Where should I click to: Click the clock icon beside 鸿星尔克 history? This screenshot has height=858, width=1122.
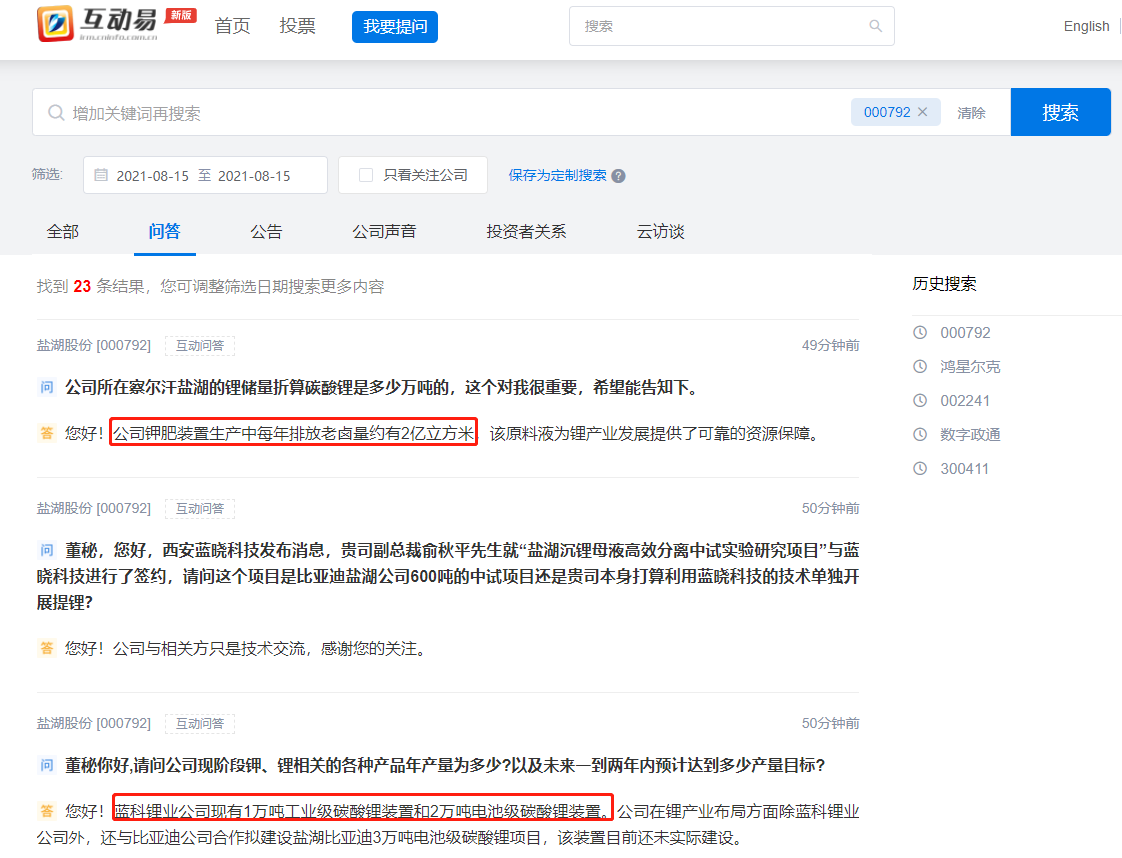[x=920, y=367]
